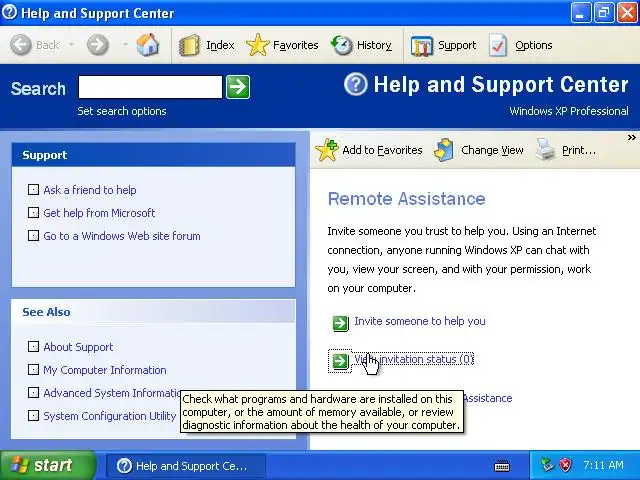Open Set search options link
640x480 pixels.
click(x=122, y=111)
